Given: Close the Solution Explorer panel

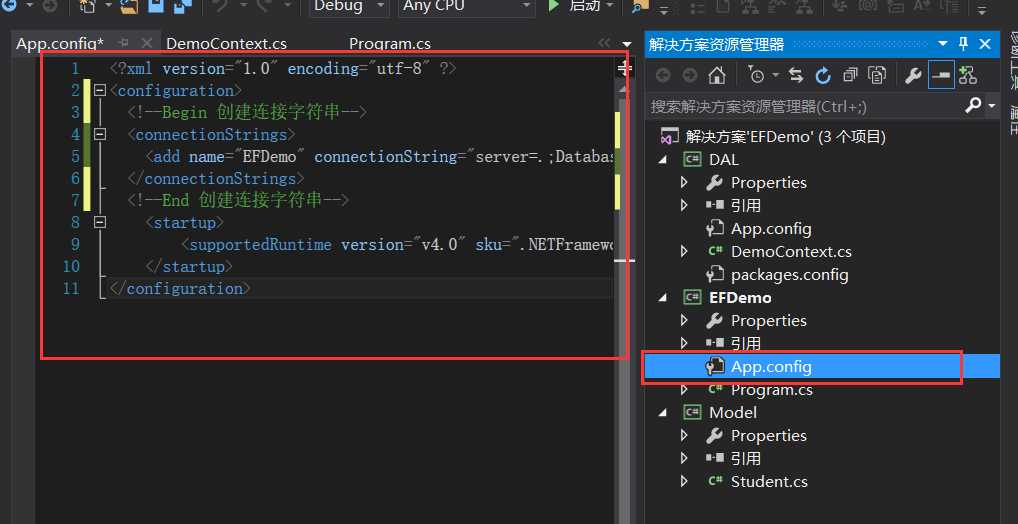Looking at the screenshot, I should point(984,44).
